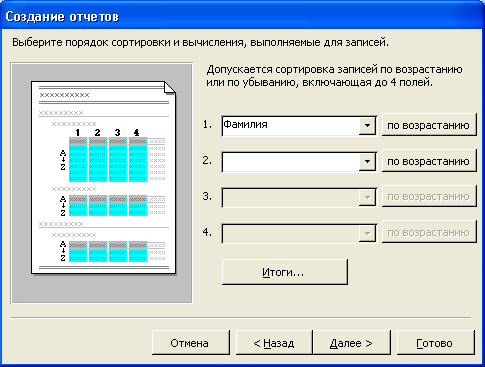
Task: Proceed with the Далее button
Action: [351, 342]
